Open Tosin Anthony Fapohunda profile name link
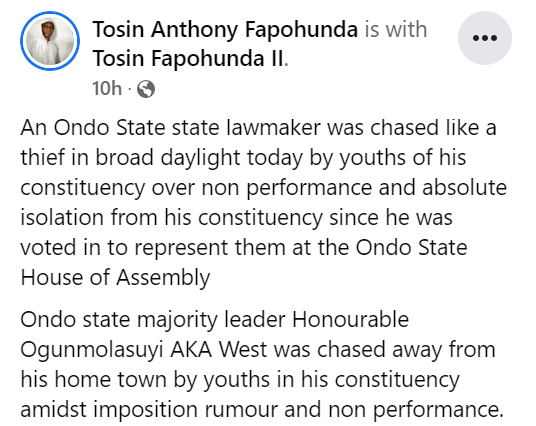The height and width of the screenshot is (426, 536). point(225,29)
